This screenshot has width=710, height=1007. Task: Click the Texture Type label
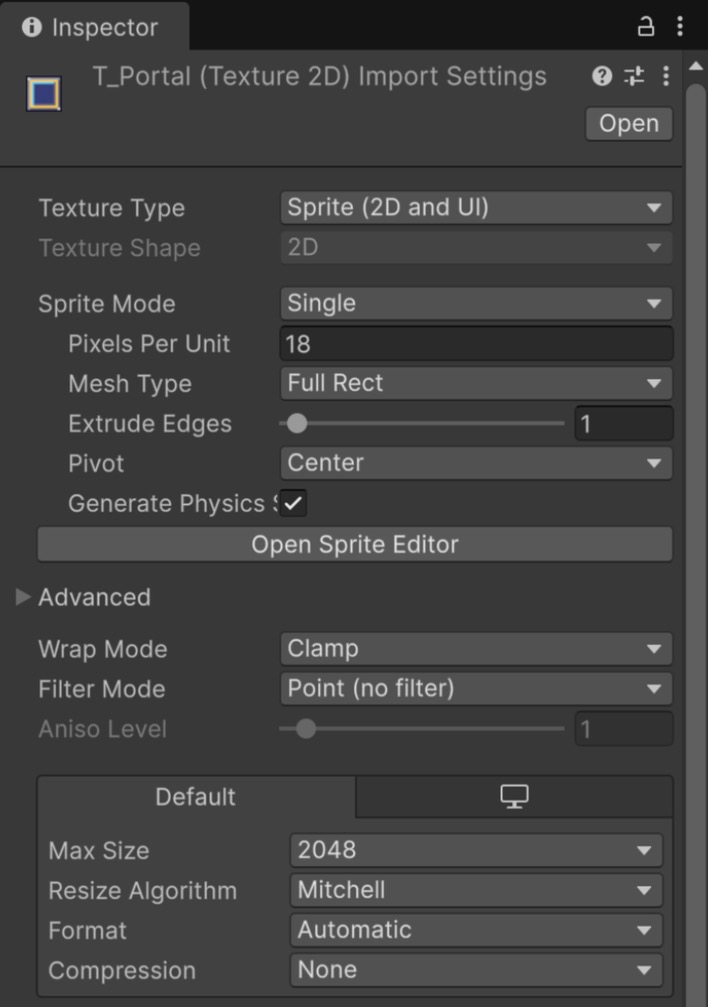coord(112,208)
